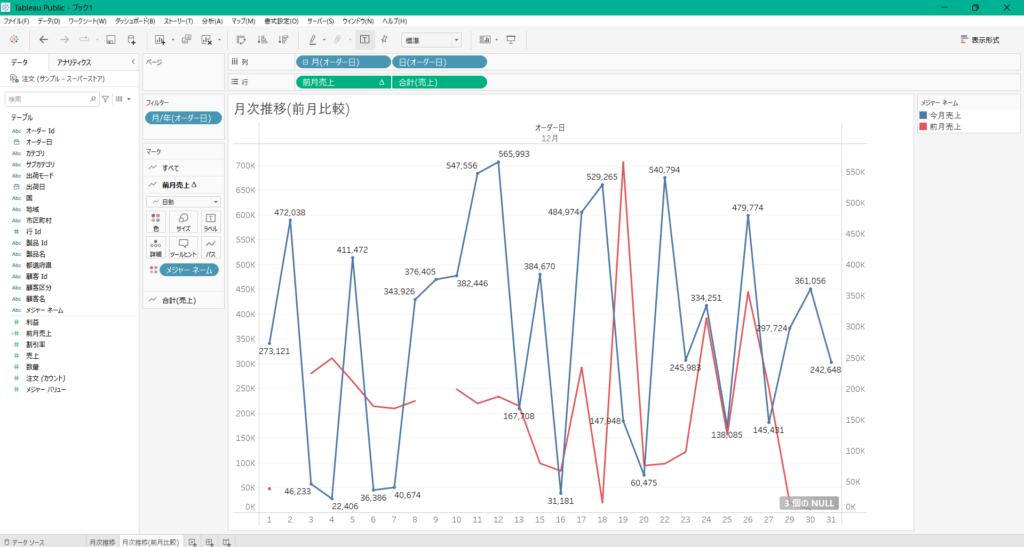Collapse the side pane with the chevron
This screenshot has height=547, width=1024.
click(133, 62)
